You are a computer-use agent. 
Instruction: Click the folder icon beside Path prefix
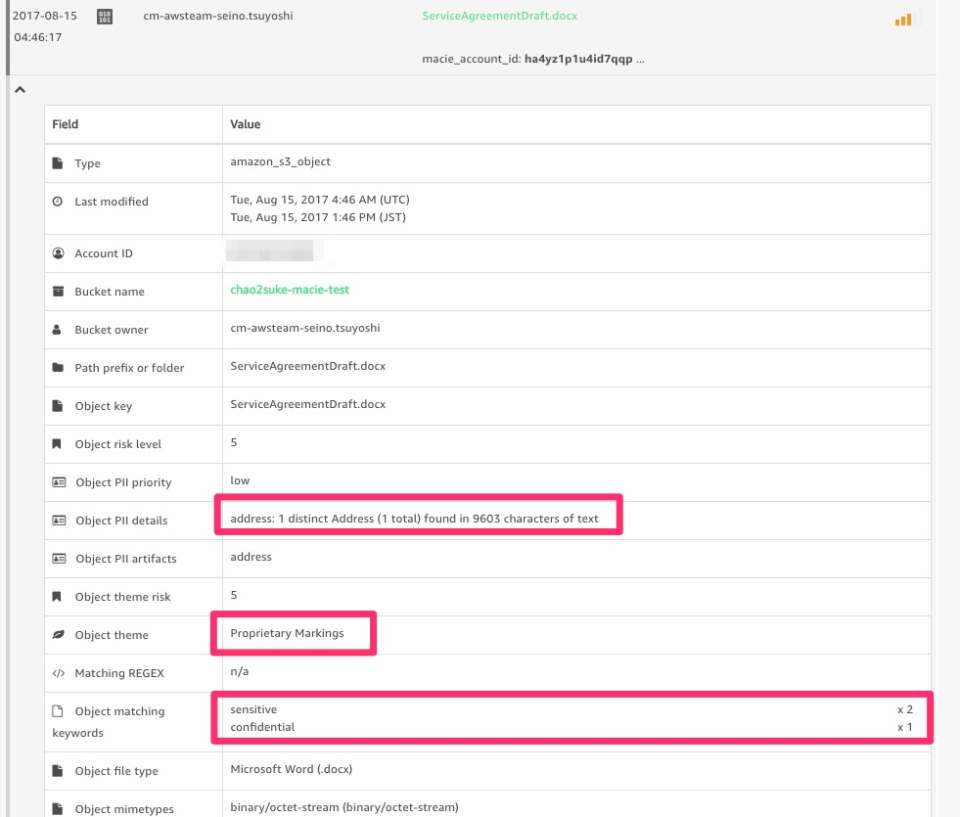pos(58,367)
